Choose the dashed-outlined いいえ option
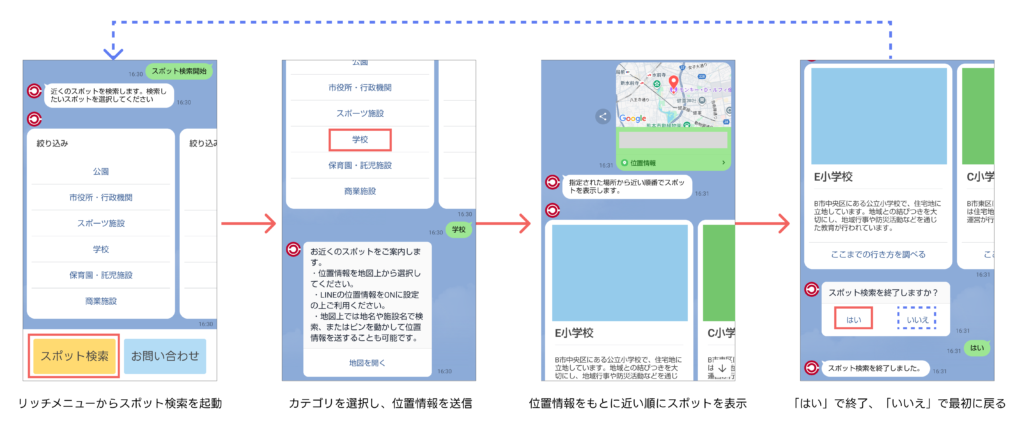The width and height of the screenshot is (1024, 425). point(918,319)
